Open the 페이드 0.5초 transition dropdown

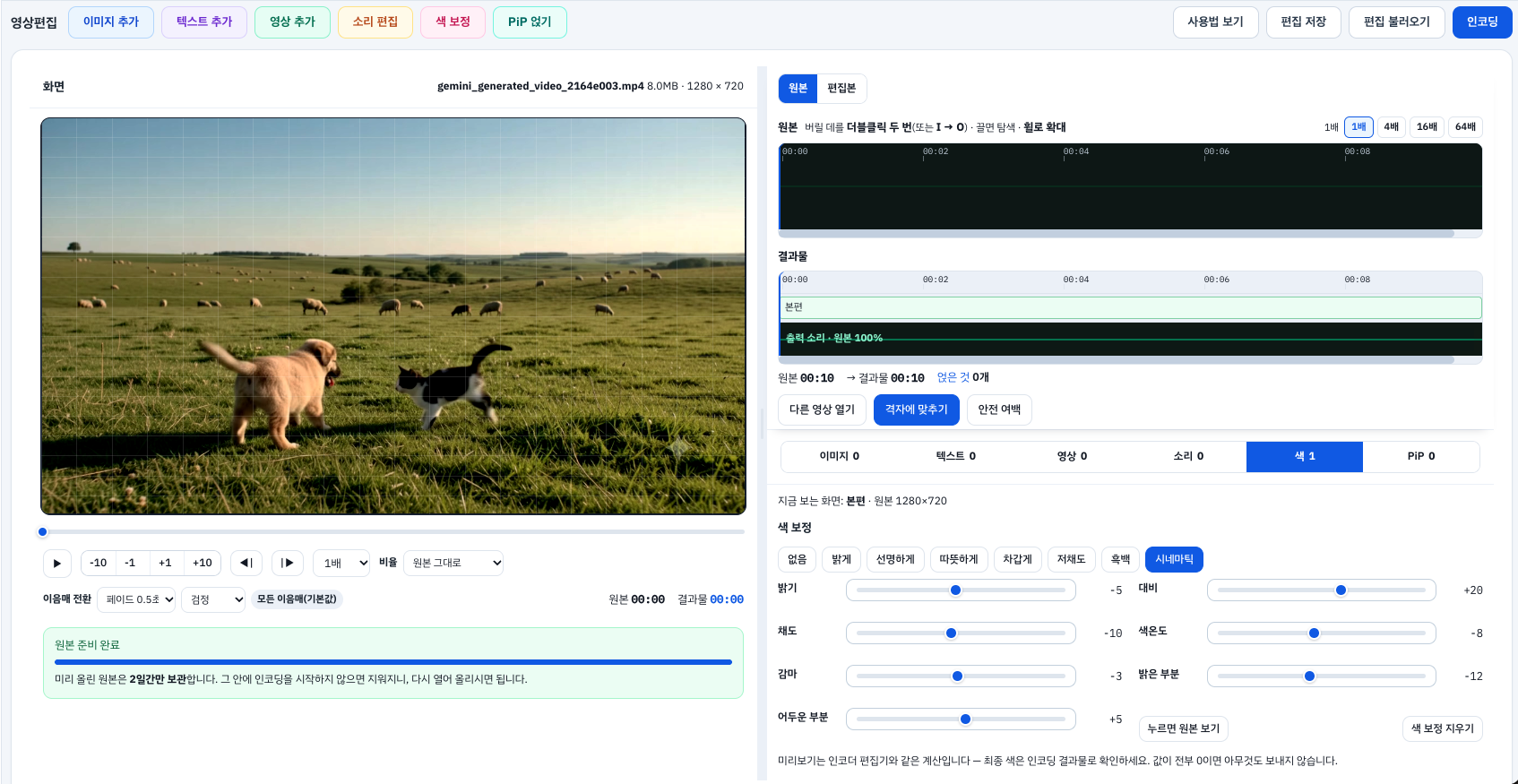(136, 599)
